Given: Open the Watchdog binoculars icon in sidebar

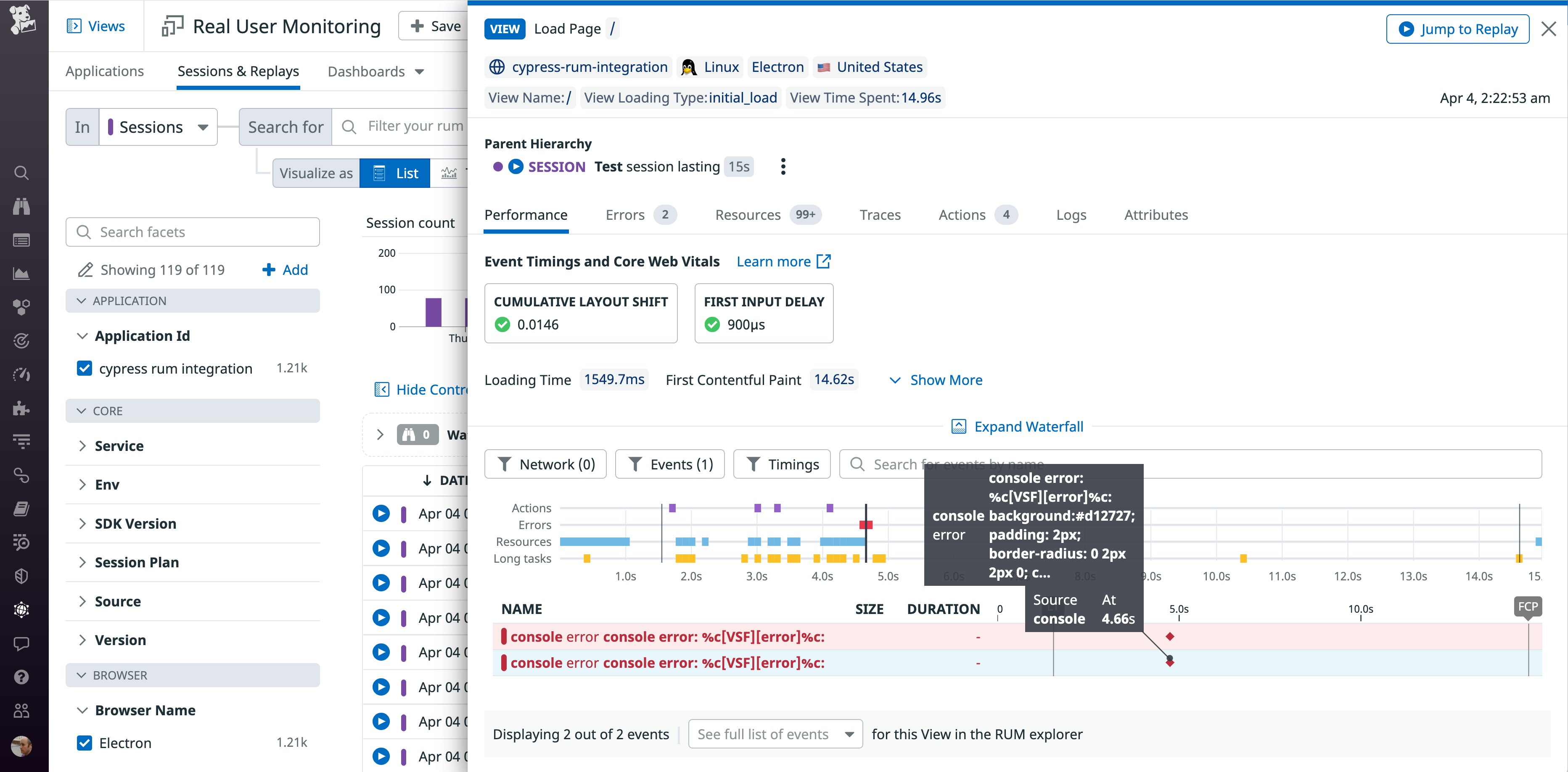Looking at the screenshot, I should [x=22, y=206].
